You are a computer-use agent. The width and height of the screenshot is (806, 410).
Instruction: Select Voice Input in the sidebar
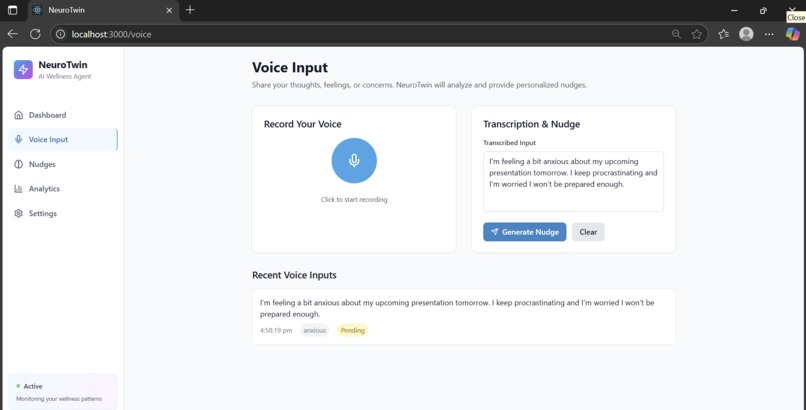63,139
